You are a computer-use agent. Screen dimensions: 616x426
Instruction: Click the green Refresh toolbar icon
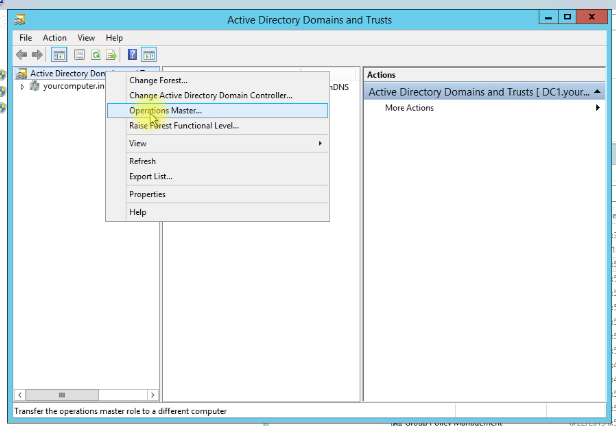click(96, 55)
